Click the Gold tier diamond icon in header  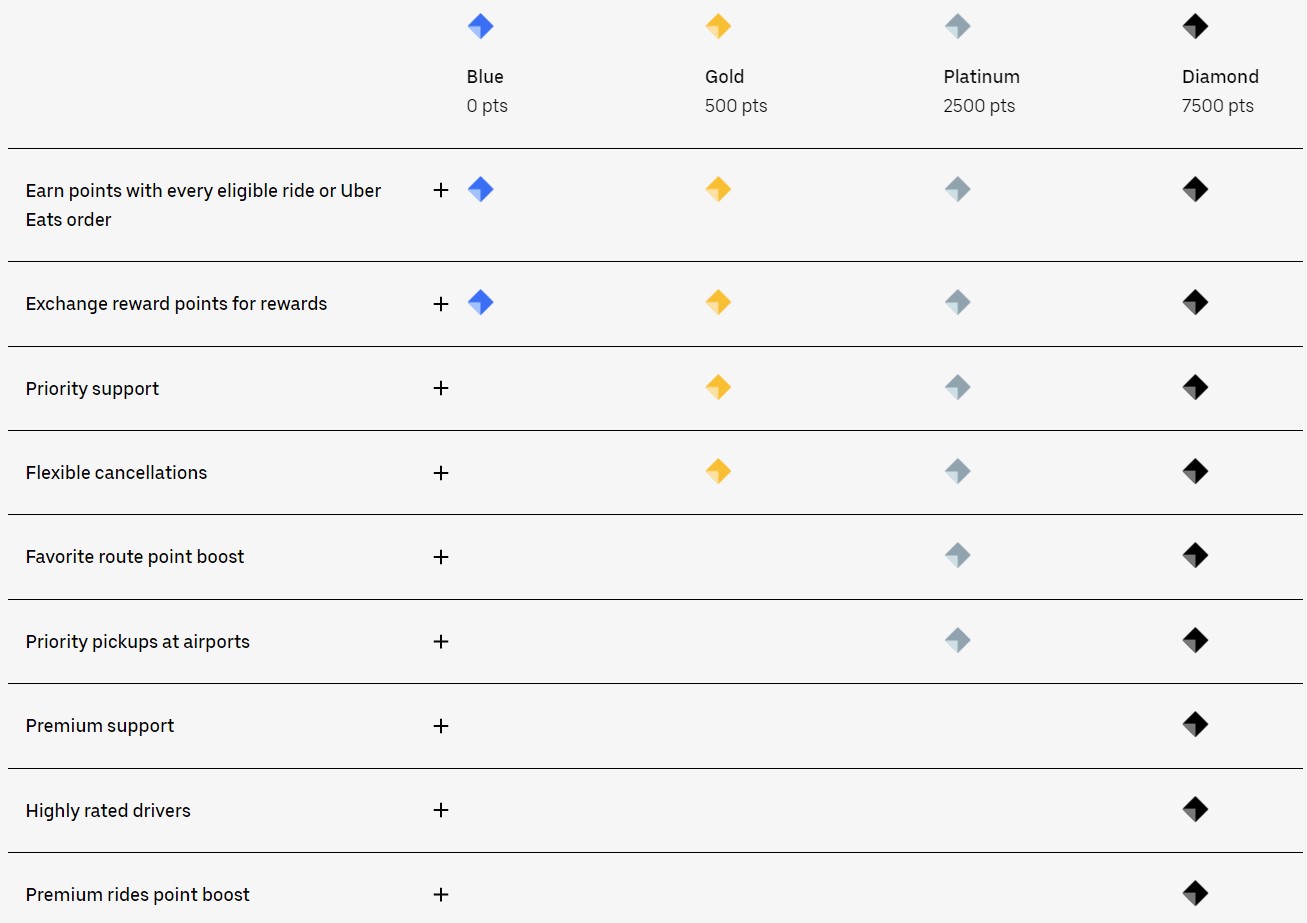(718, 27)
